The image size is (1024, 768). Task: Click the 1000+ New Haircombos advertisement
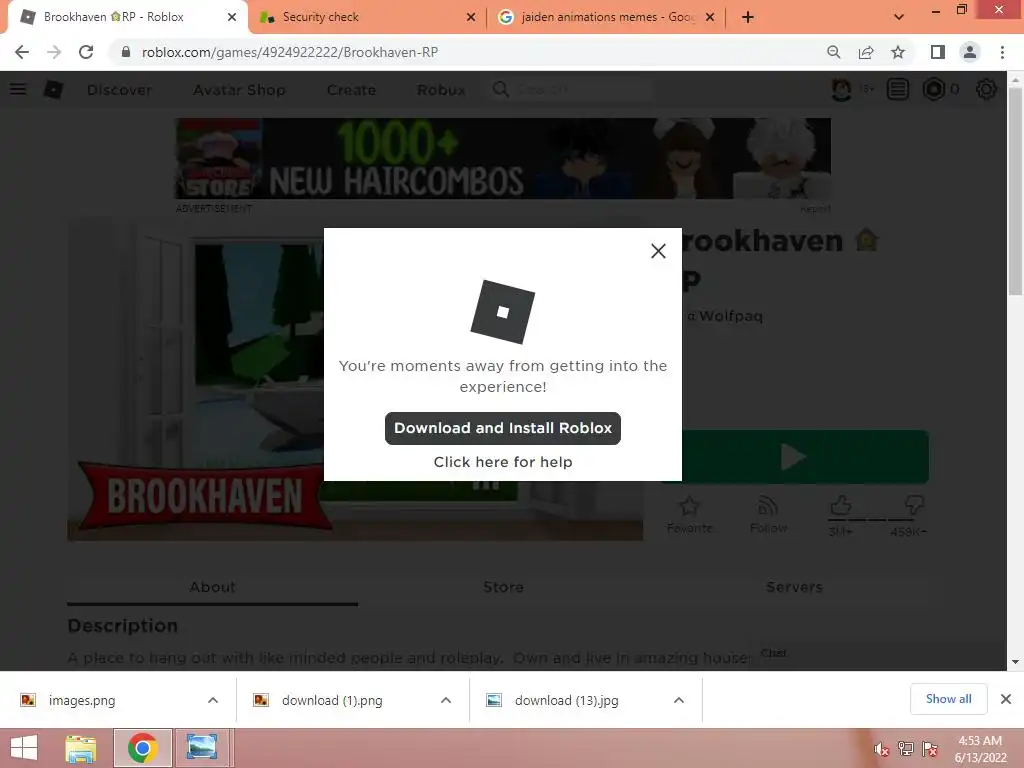tap(503, 159)
